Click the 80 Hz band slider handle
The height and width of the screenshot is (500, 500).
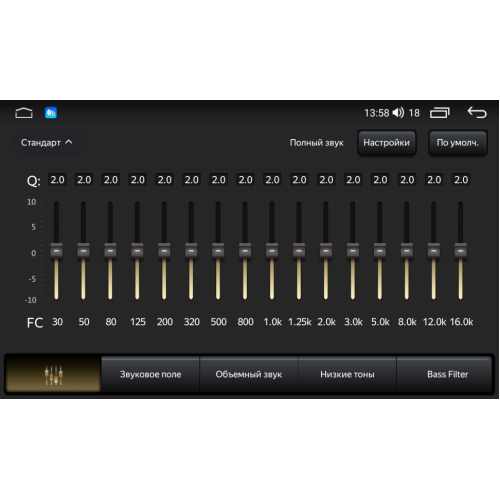(x=110, y=251)
